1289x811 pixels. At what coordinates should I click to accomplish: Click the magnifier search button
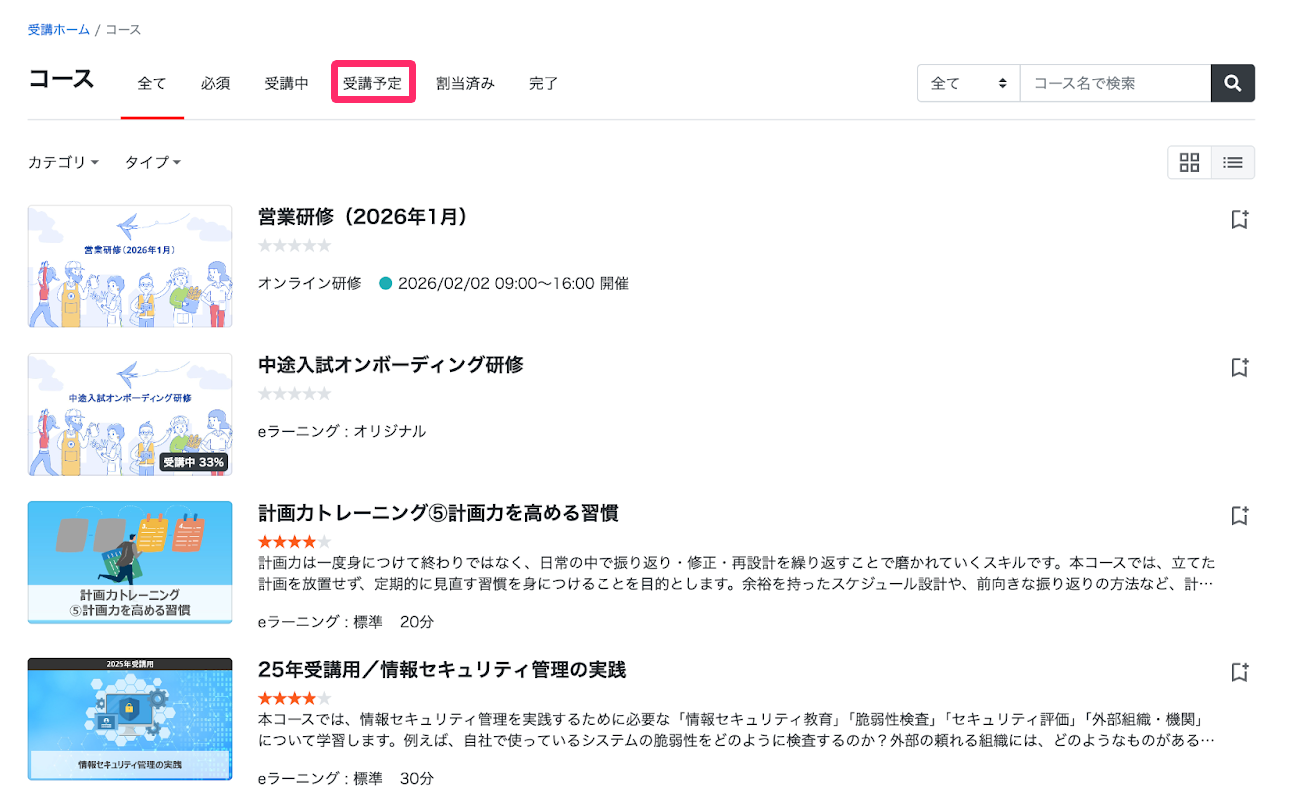1233,83
